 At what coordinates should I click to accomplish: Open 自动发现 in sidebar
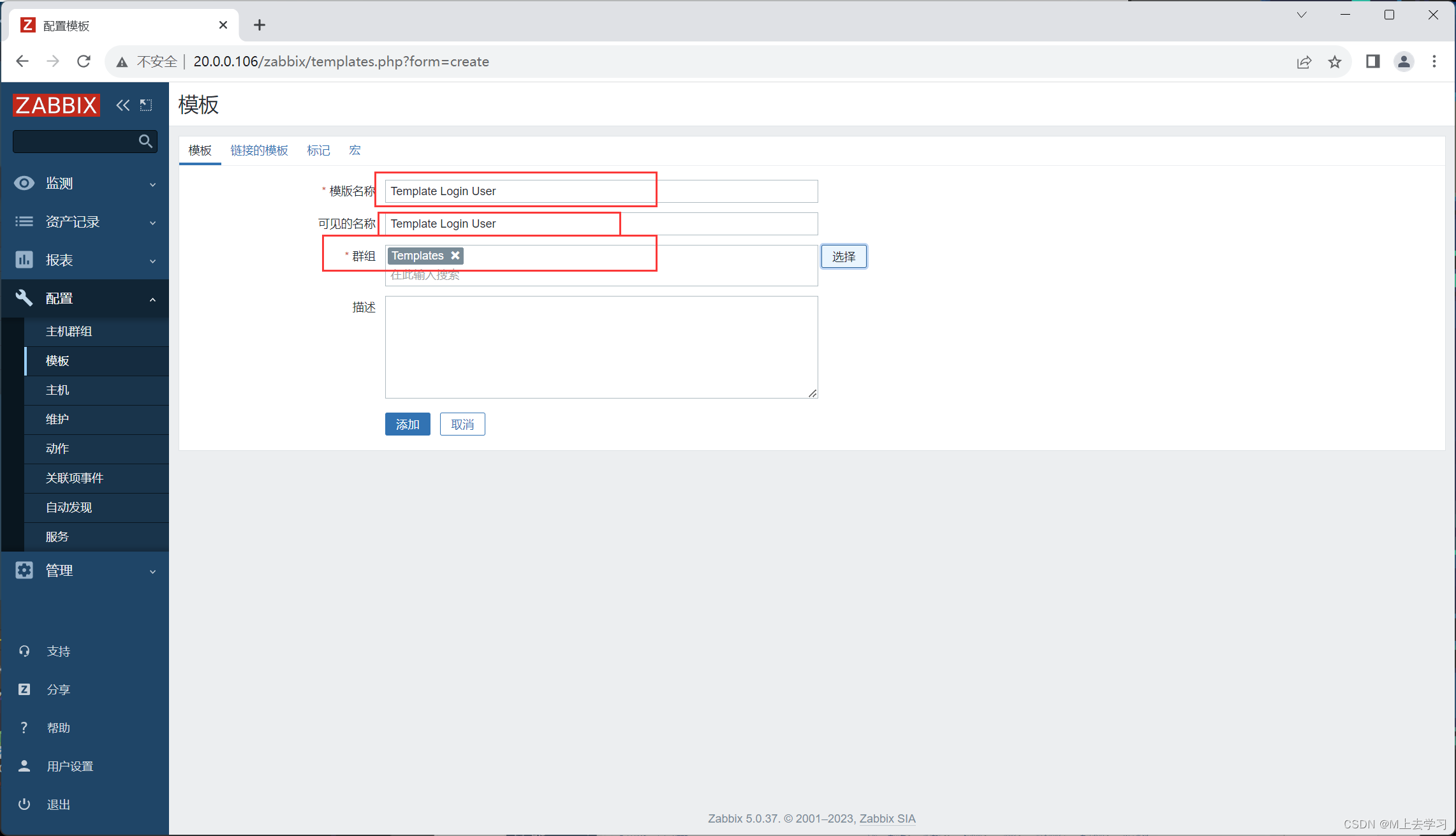[97, 508]
